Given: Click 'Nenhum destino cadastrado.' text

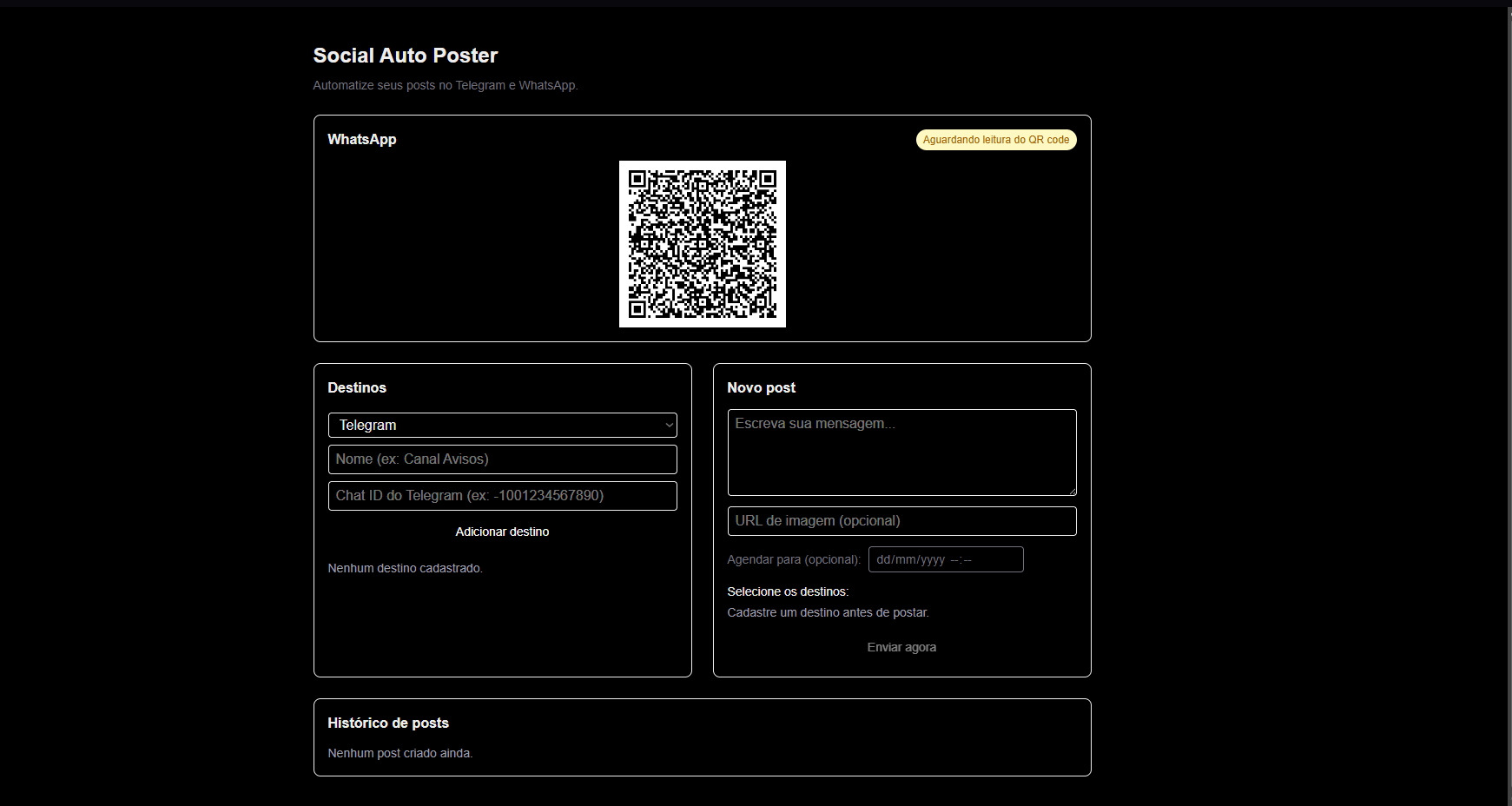Looking at the screenshot, I should [406, 568].
